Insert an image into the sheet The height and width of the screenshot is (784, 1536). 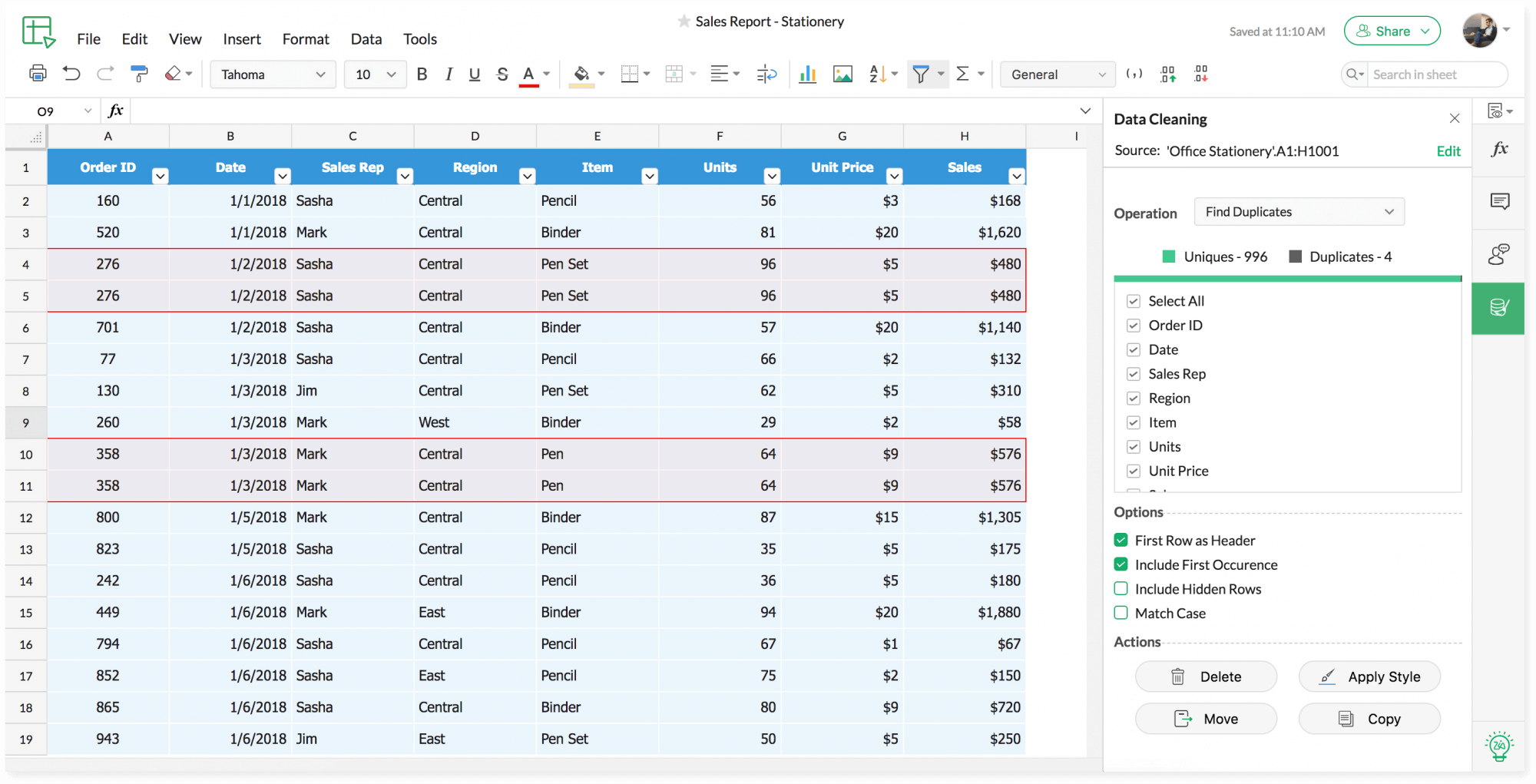point(842,74)
